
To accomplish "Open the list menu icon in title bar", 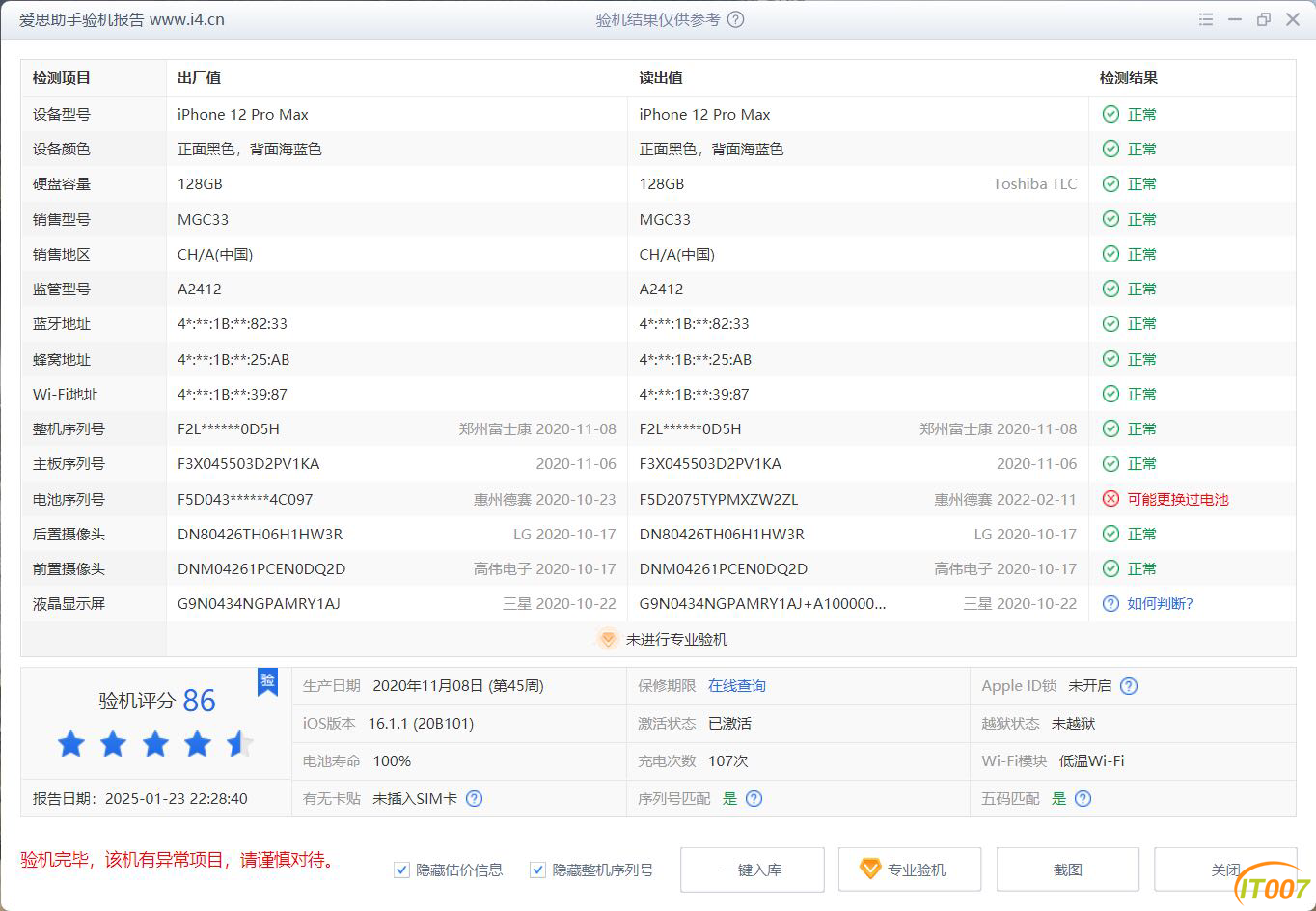I will click(1206, 19).
